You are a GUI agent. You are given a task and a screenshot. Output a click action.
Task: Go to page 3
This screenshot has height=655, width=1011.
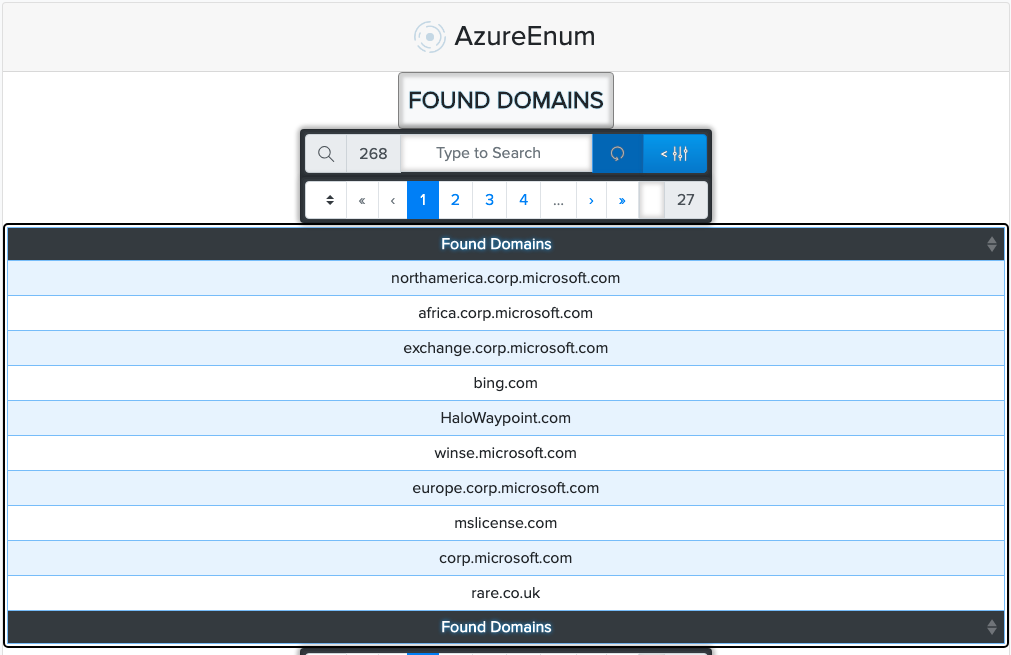tap(489, 200)
